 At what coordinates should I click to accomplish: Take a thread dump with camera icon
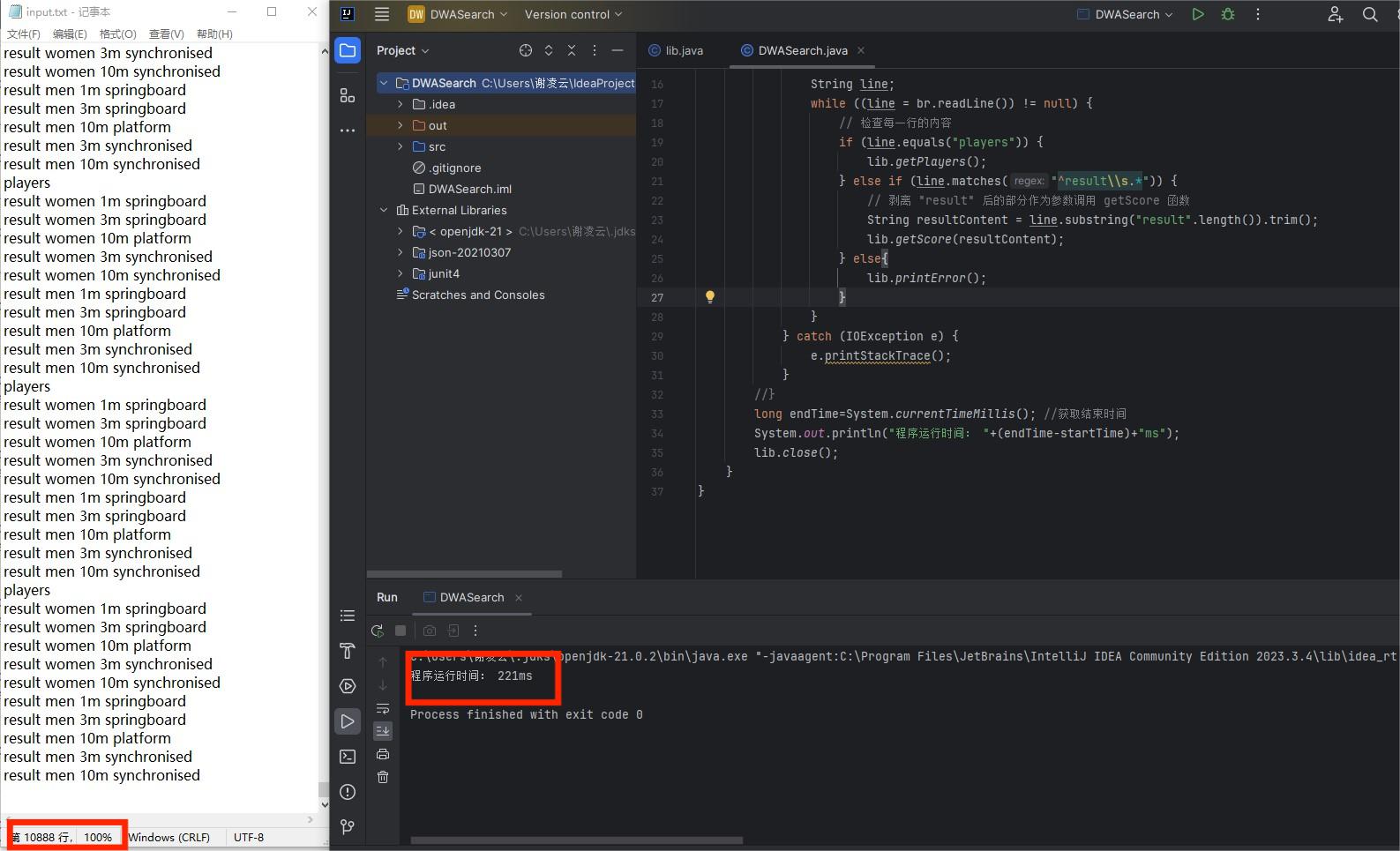pos(430,631)
